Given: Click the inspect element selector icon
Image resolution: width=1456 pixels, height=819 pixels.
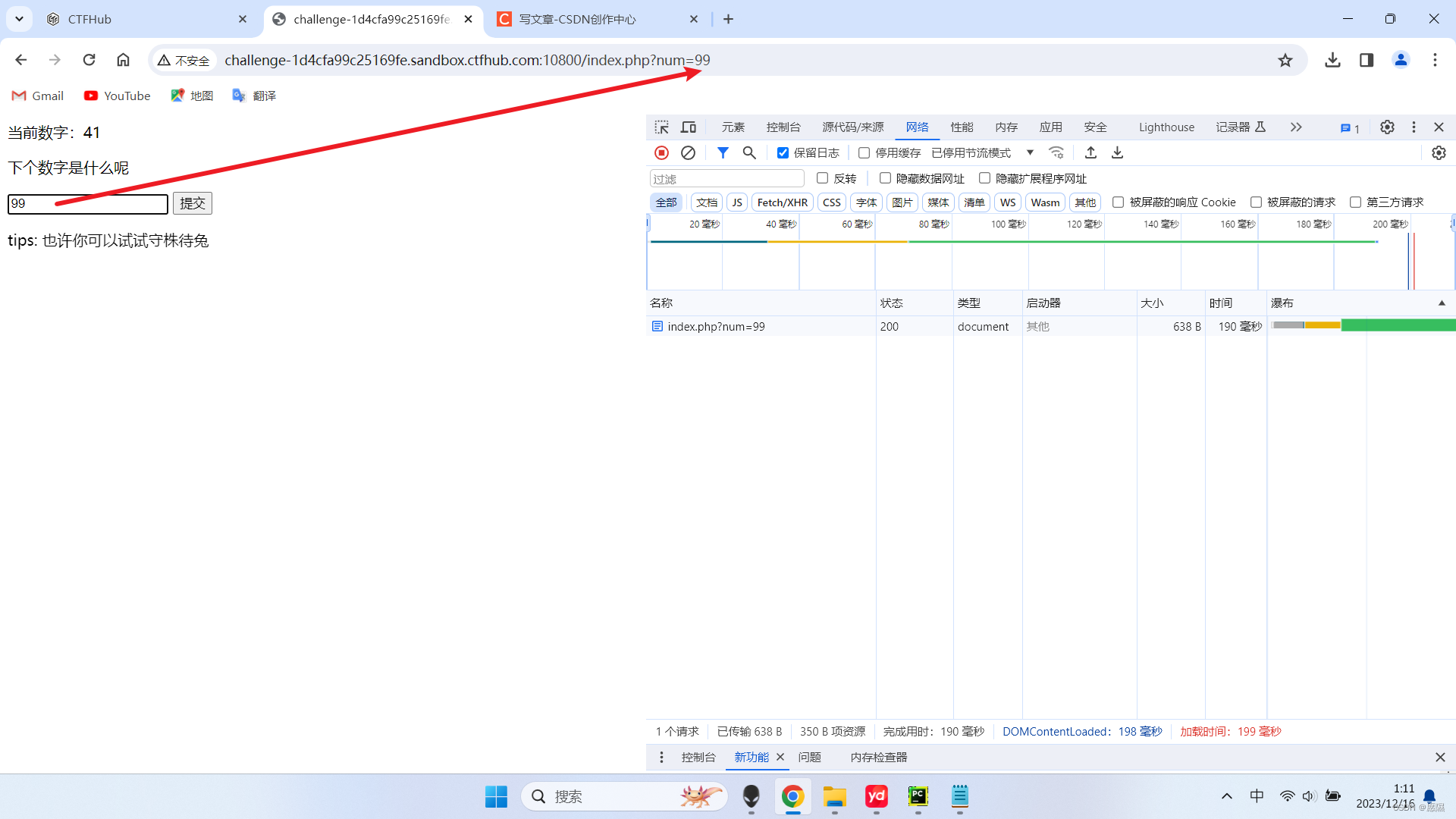Looking at the screenshot, I should pyautogui.click(x=662, y=127).
